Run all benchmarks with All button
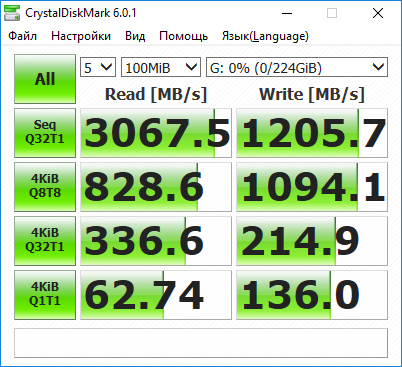402x367 pixels. pyautogui.click(x=45, y=79)
